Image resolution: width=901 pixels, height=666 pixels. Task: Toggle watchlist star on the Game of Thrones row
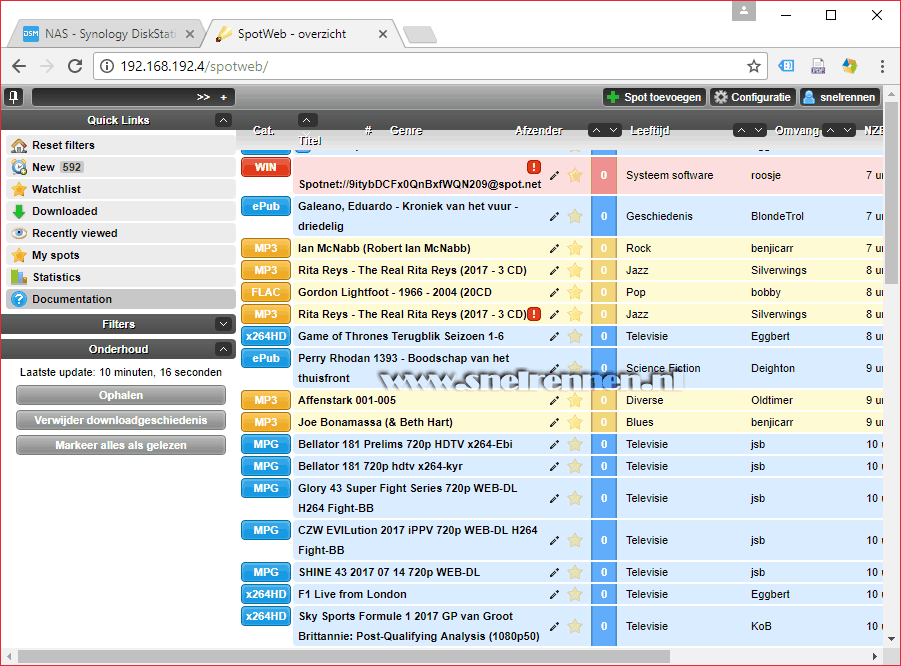click(x=575, y=337)
